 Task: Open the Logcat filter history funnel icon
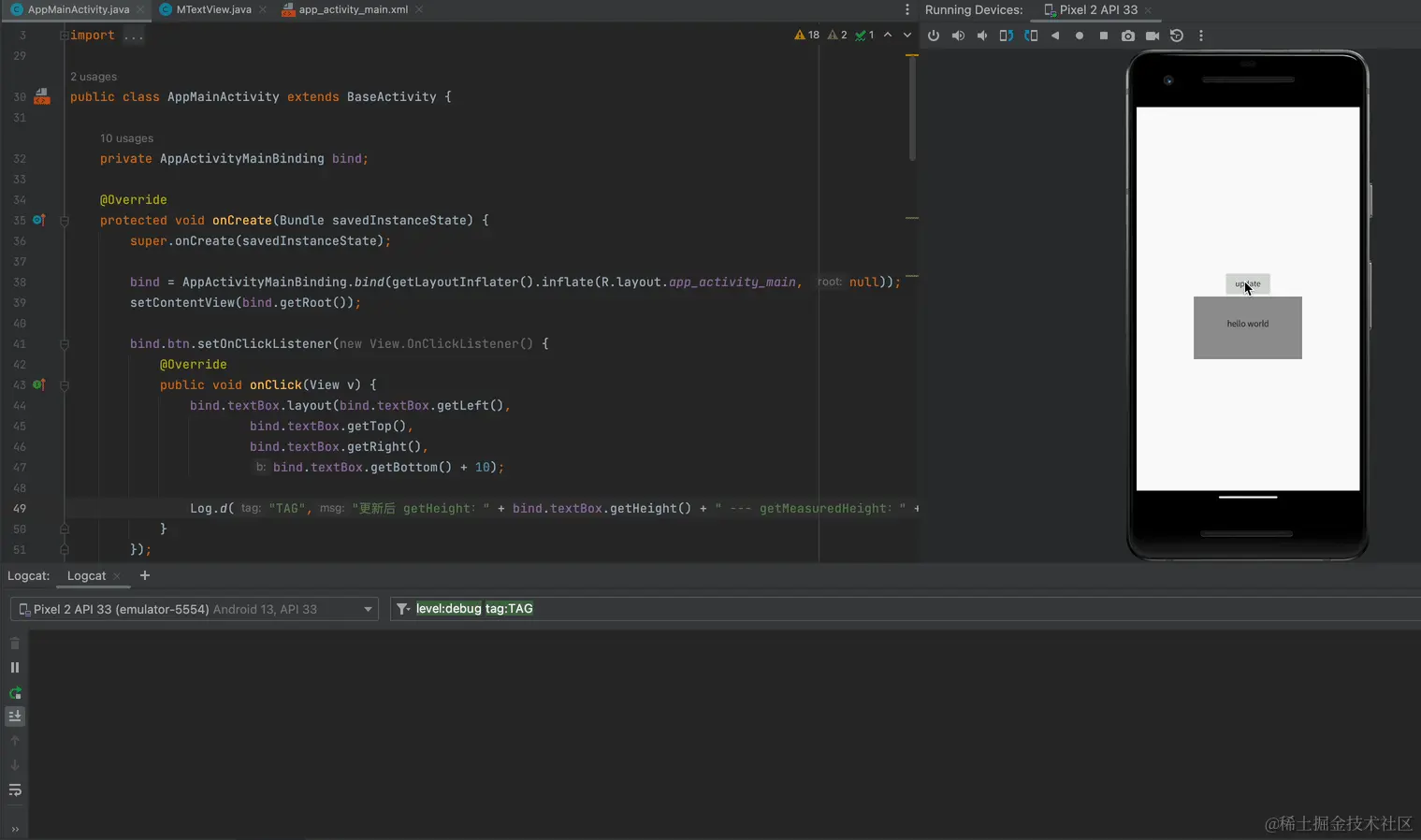coord(403,609)
